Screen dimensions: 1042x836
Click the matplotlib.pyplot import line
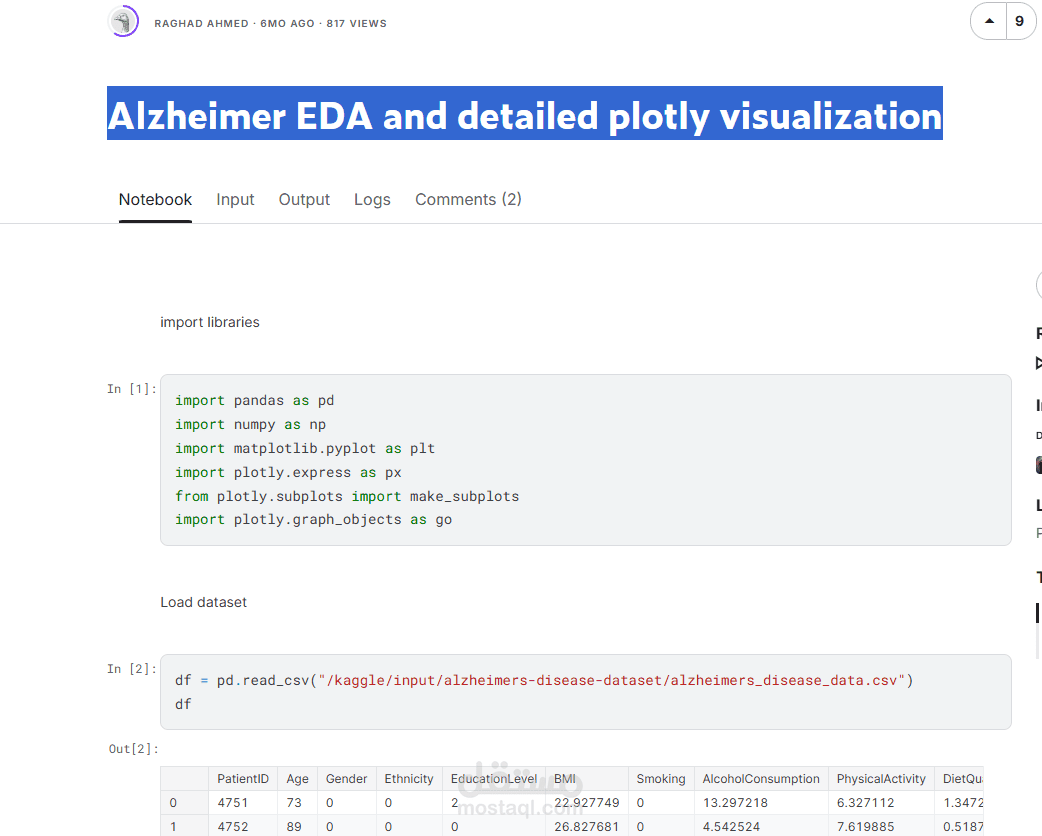coord(305,449)
